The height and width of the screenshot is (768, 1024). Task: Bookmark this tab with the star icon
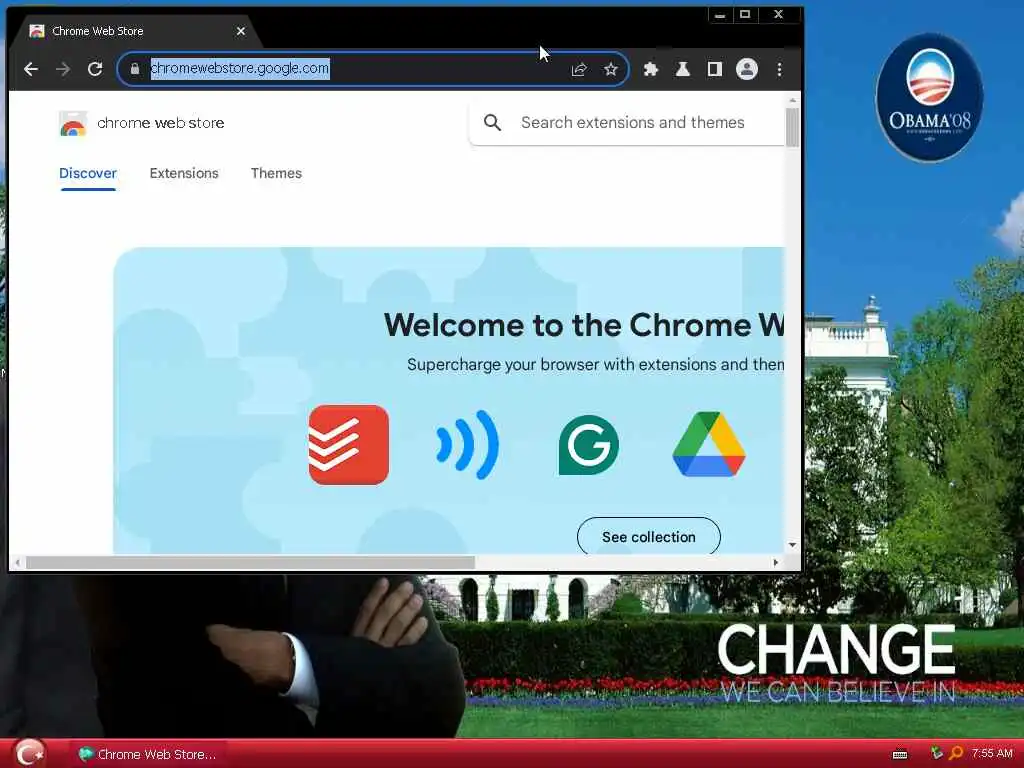pyautogui.click(x=611, y=69)
